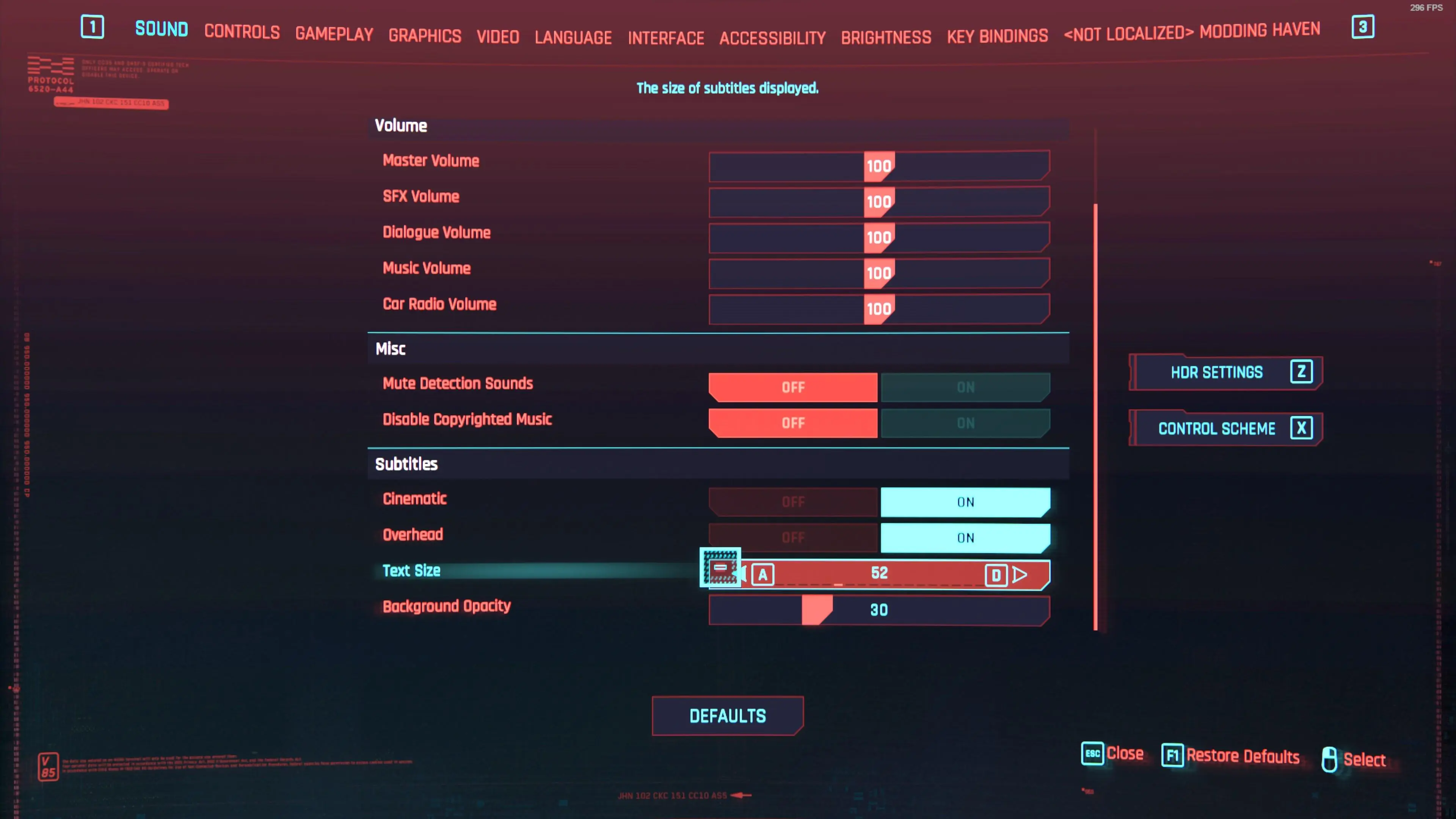Image resolution: width=1456 pixels, height=819 pixels.
Task: Click page 1 icon top-left corner
Action: (91, 27)
